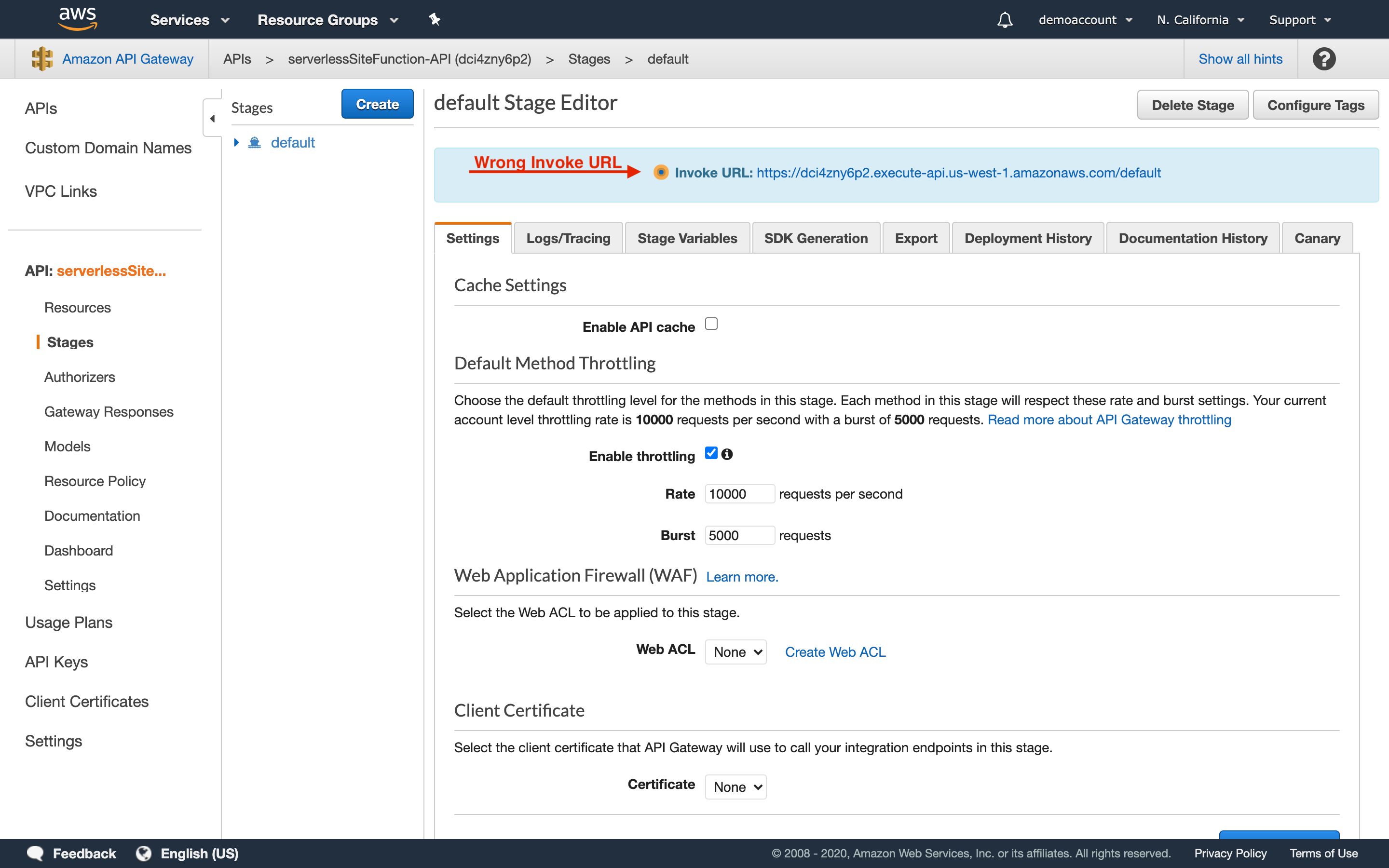The width and height of the screenshot is (1389, 868).
Task: Click the Invoke URL hyperlink
Action: tap(958, 172)
